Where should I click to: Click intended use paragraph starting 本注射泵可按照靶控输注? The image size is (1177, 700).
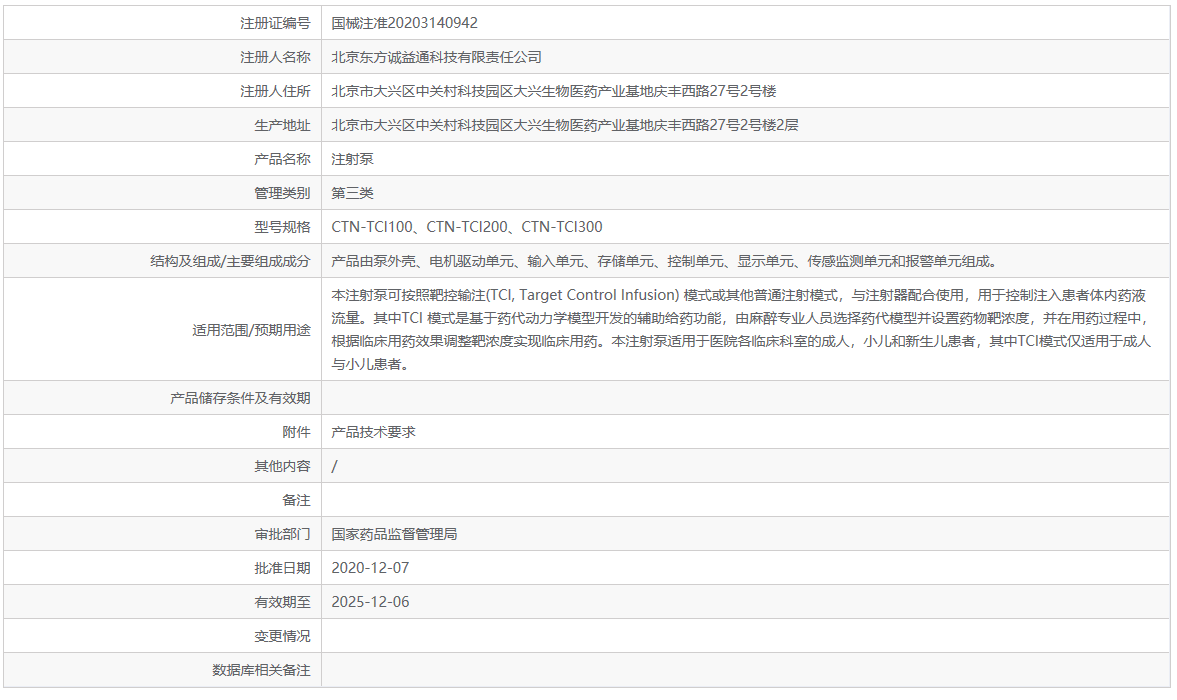tap(741, 329)
